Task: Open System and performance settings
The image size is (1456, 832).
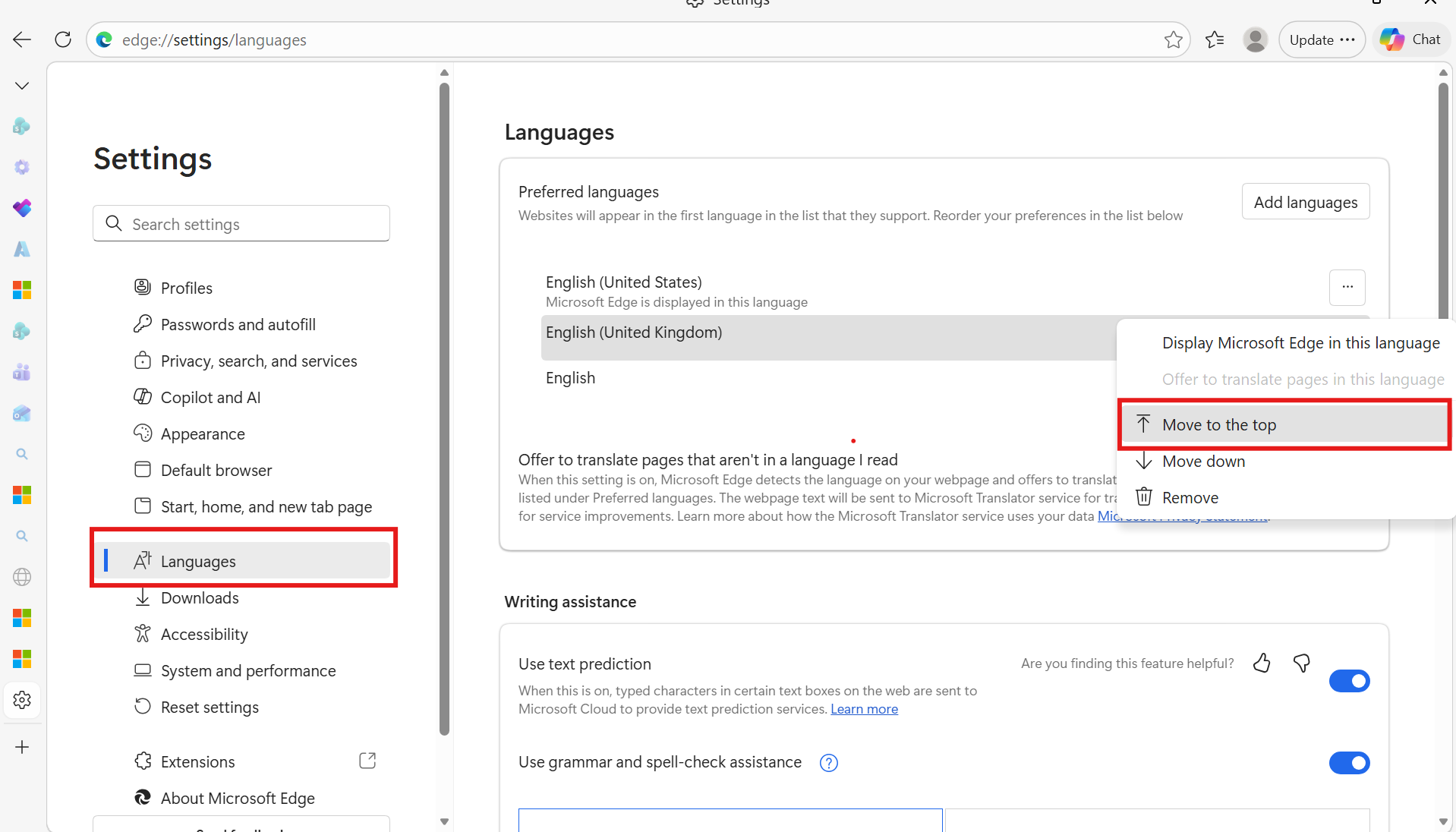Action: pyautogui.click(x=241, y=670)
